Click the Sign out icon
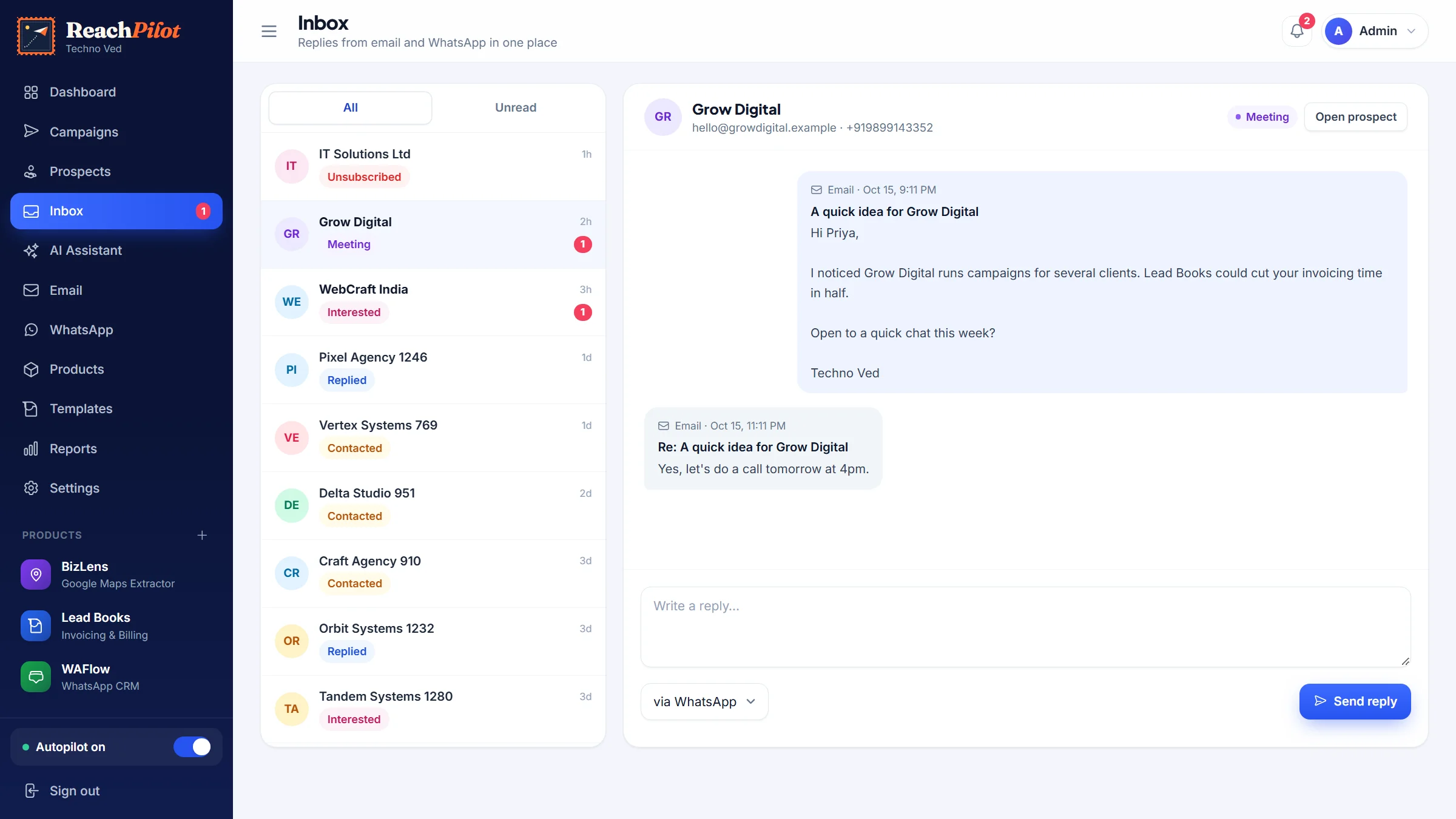This screenshot has width=1456, height=819. (31, 790)
